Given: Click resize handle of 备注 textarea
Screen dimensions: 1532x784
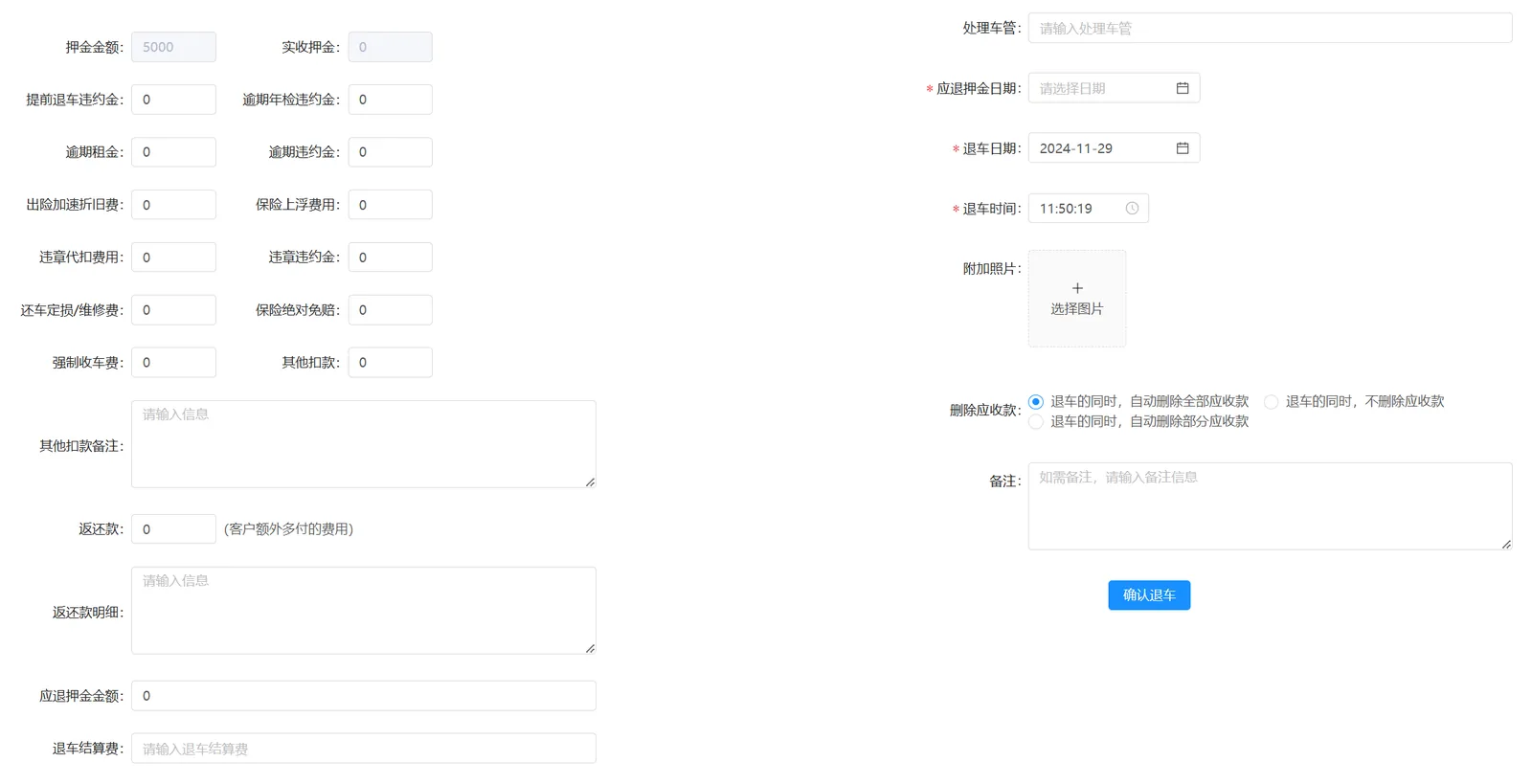Looking at the screenshot, I should coord(1506,544).
